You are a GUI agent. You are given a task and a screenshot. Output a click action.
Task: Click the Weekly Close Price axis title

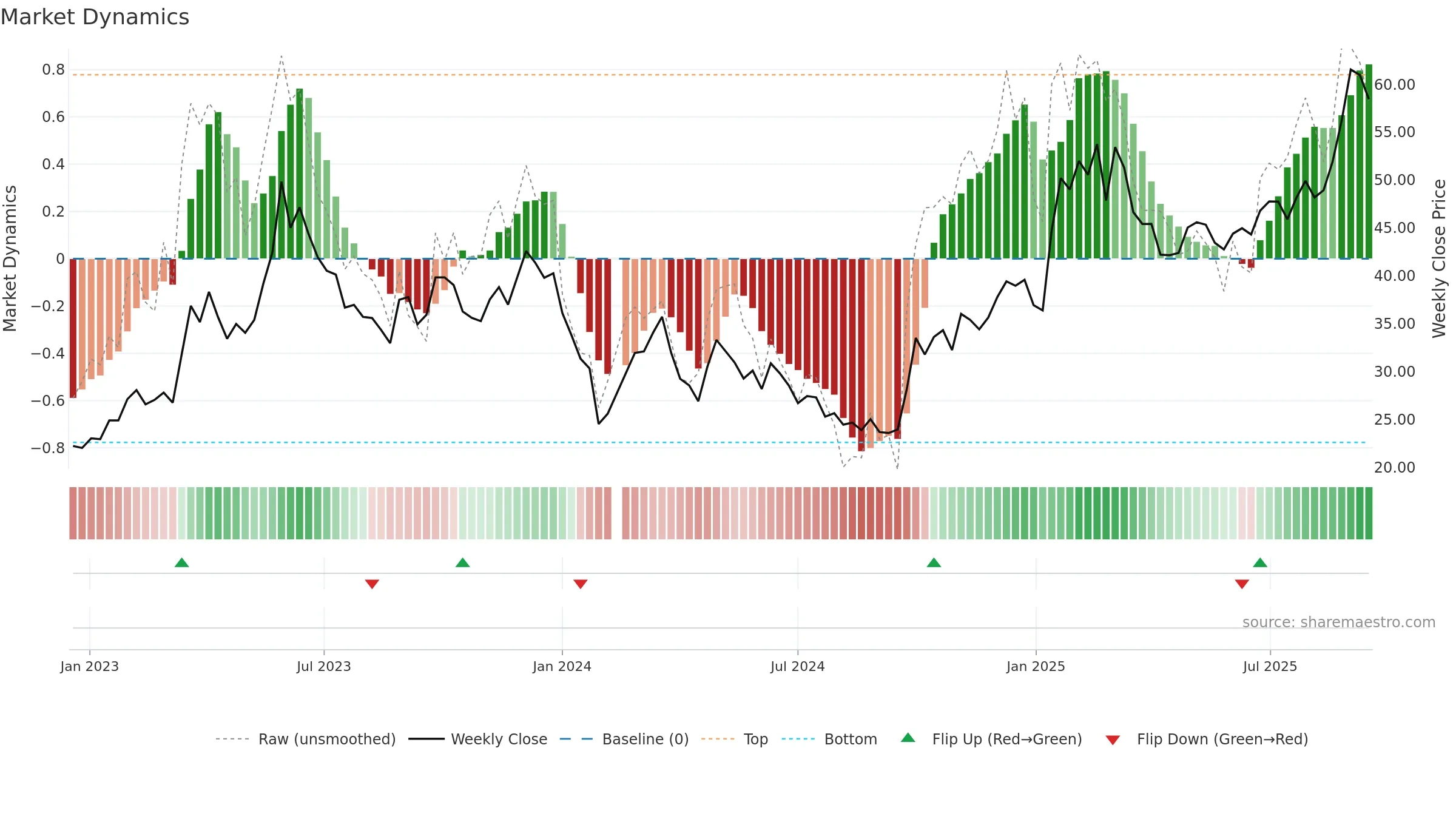coord(1439,258)
